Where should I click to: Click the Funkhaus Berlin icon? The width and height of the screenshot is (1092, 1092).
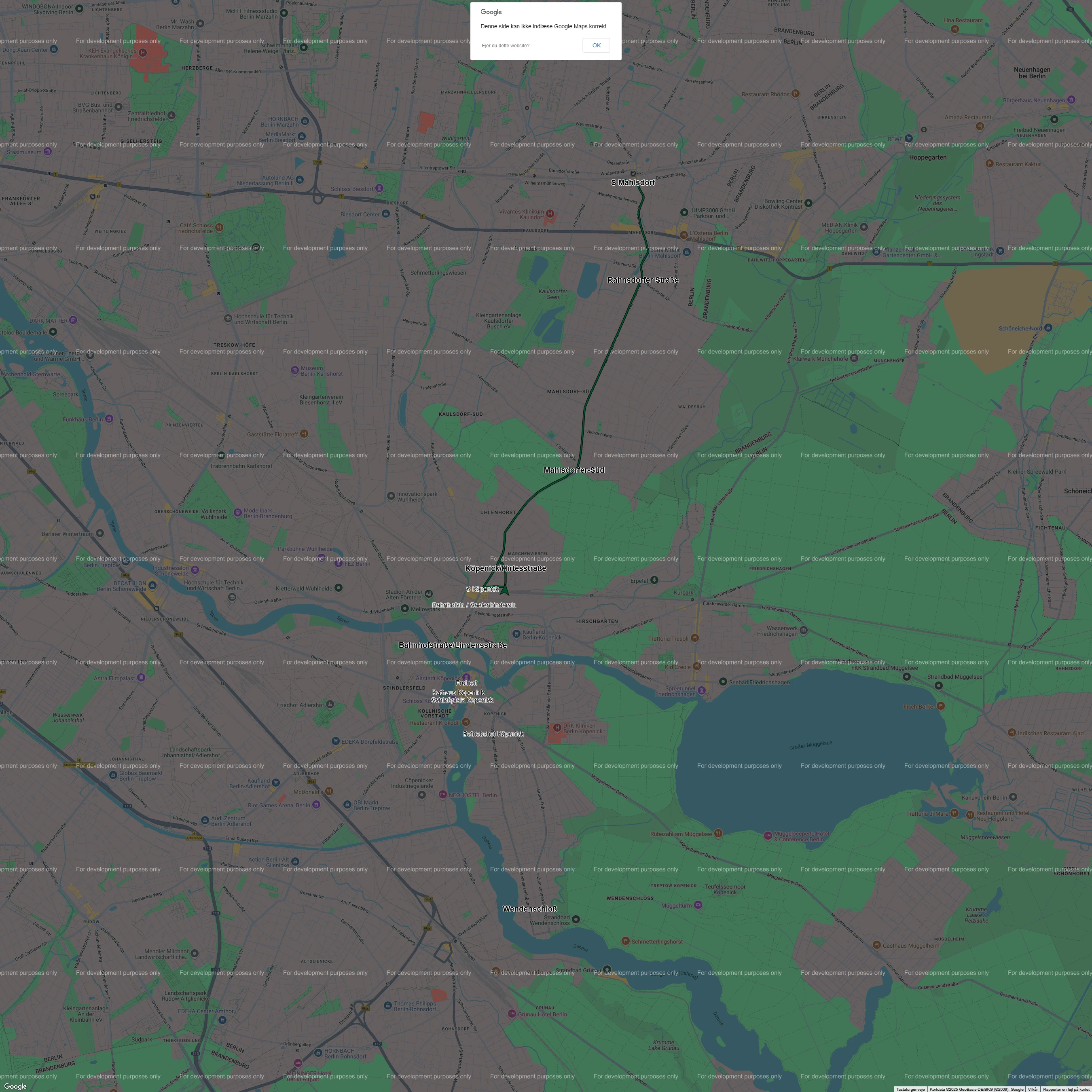[x=109, y=419]
